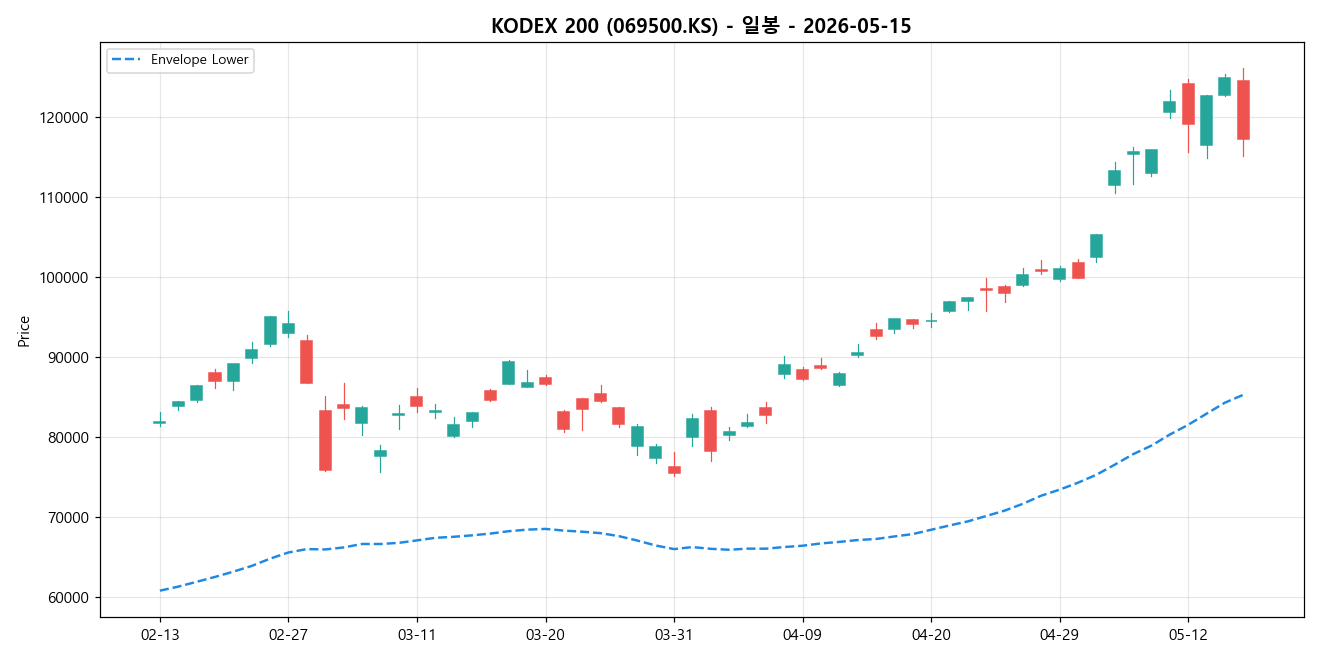Image resolution: width=1320 pixels, height=660 pixels.
Task: Click the 04-20 date tick label
Action: 931,635
